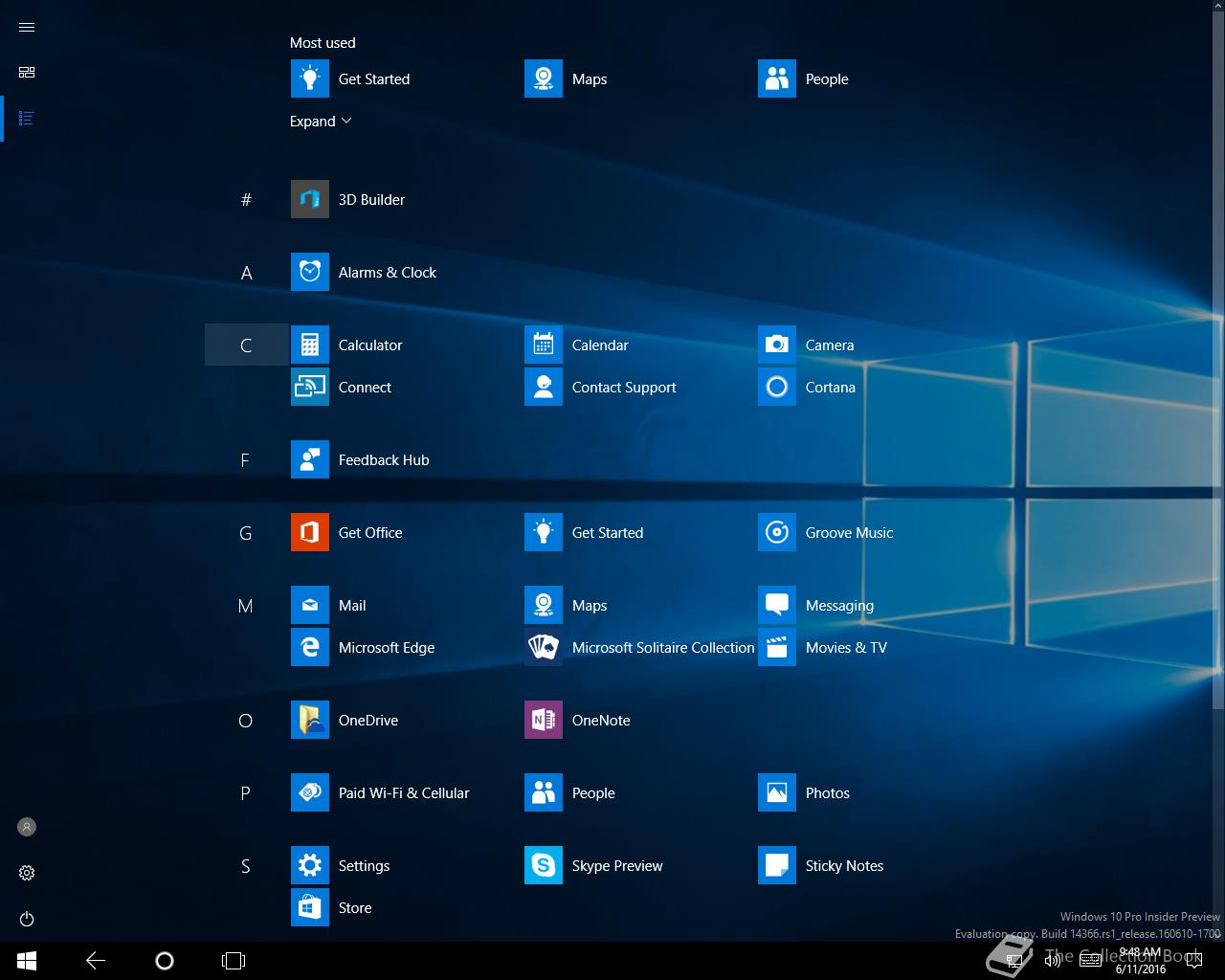
Task: Switch to All apps list view
Action: click(x=27, y=119)
